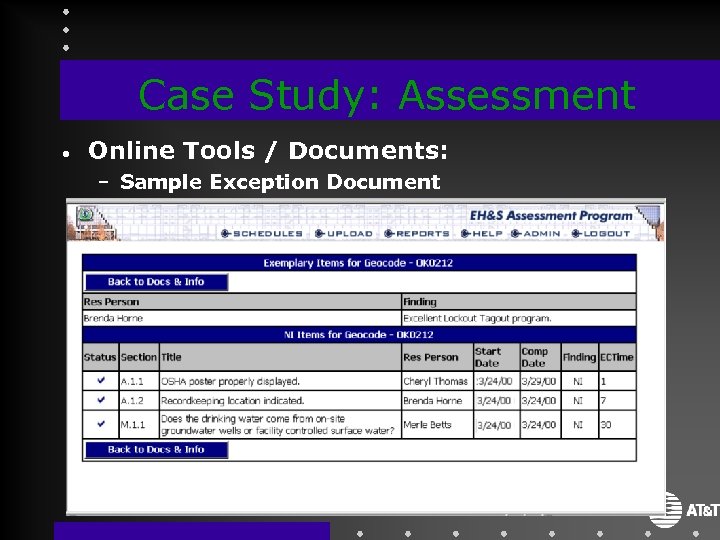This screenshot has width=720, height=540.
Task: Click comp date 3/29/00
Action: (539, 381)
